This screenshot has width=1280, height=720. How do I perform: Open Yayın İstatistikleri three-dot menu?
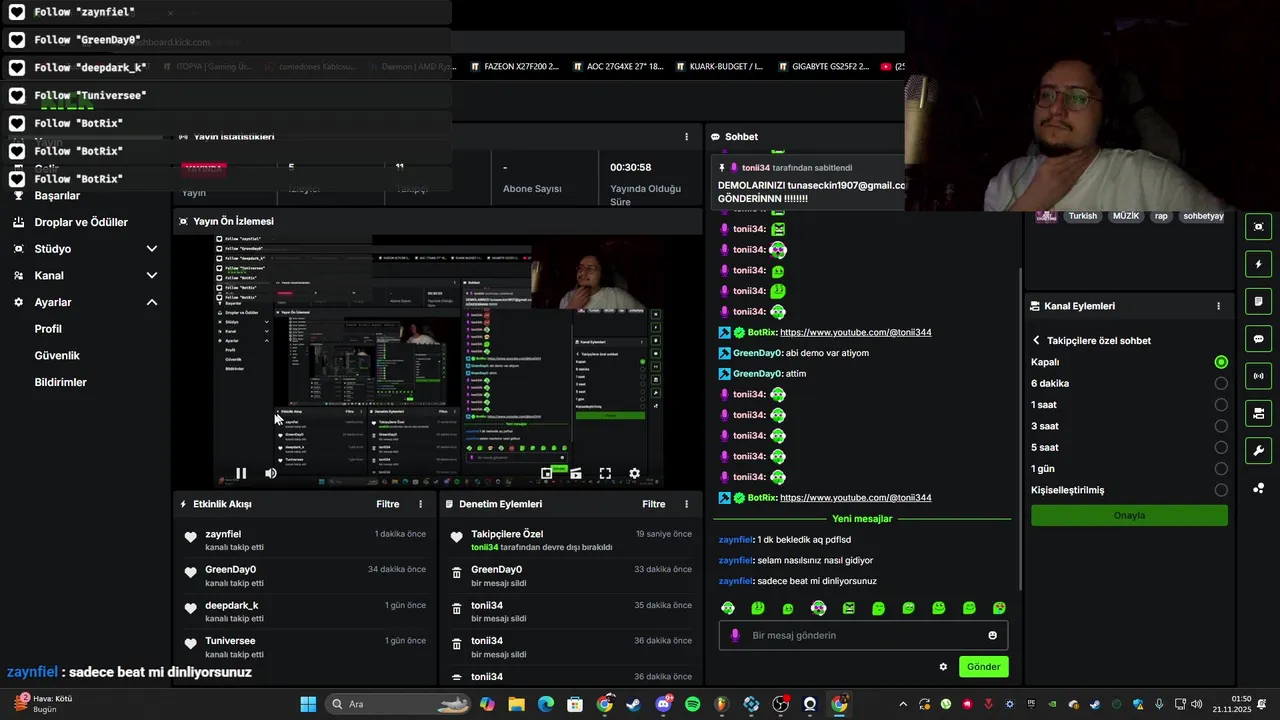[x=686, y=137]
